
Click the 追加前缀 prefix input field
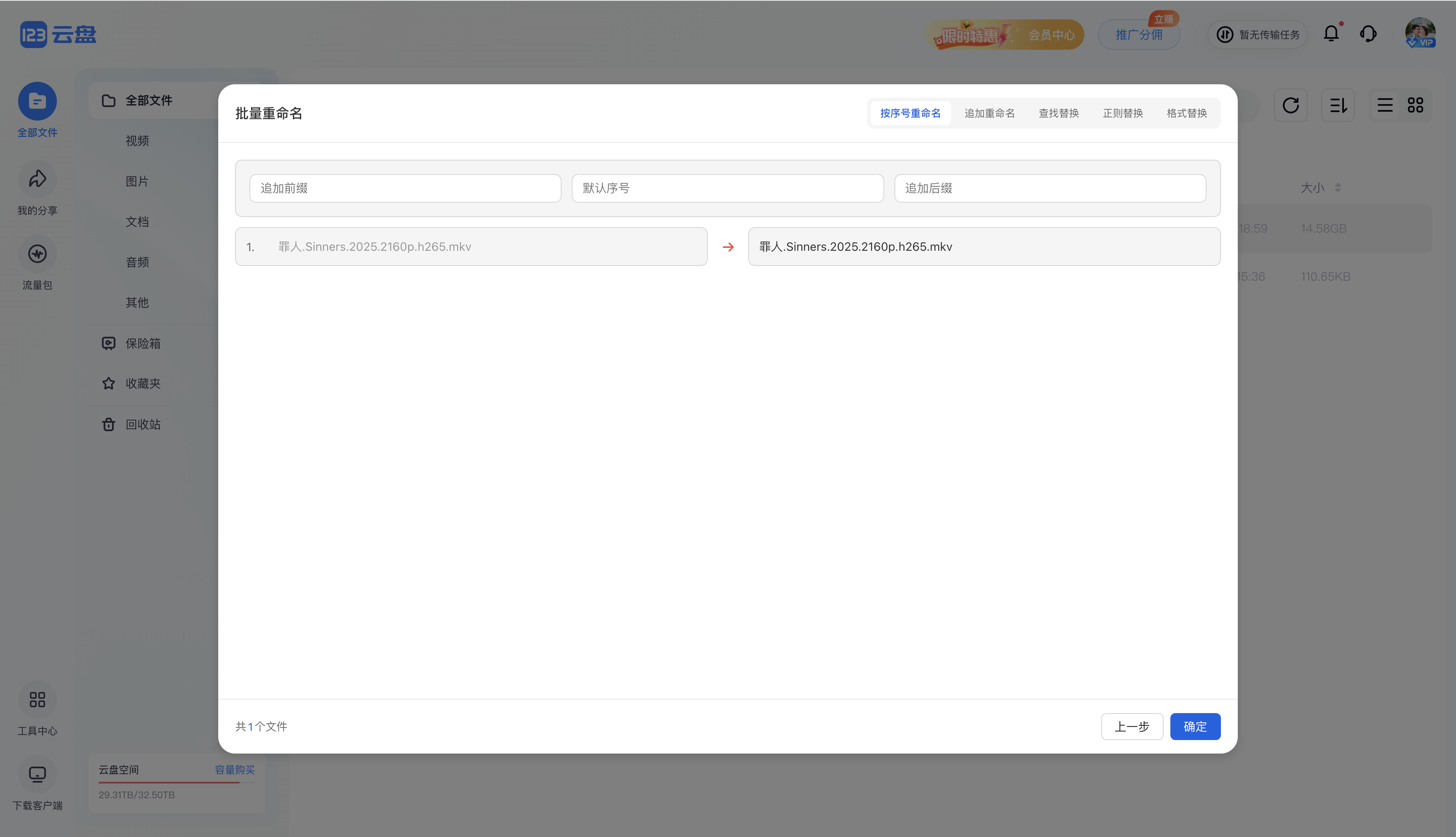point(405,188)
